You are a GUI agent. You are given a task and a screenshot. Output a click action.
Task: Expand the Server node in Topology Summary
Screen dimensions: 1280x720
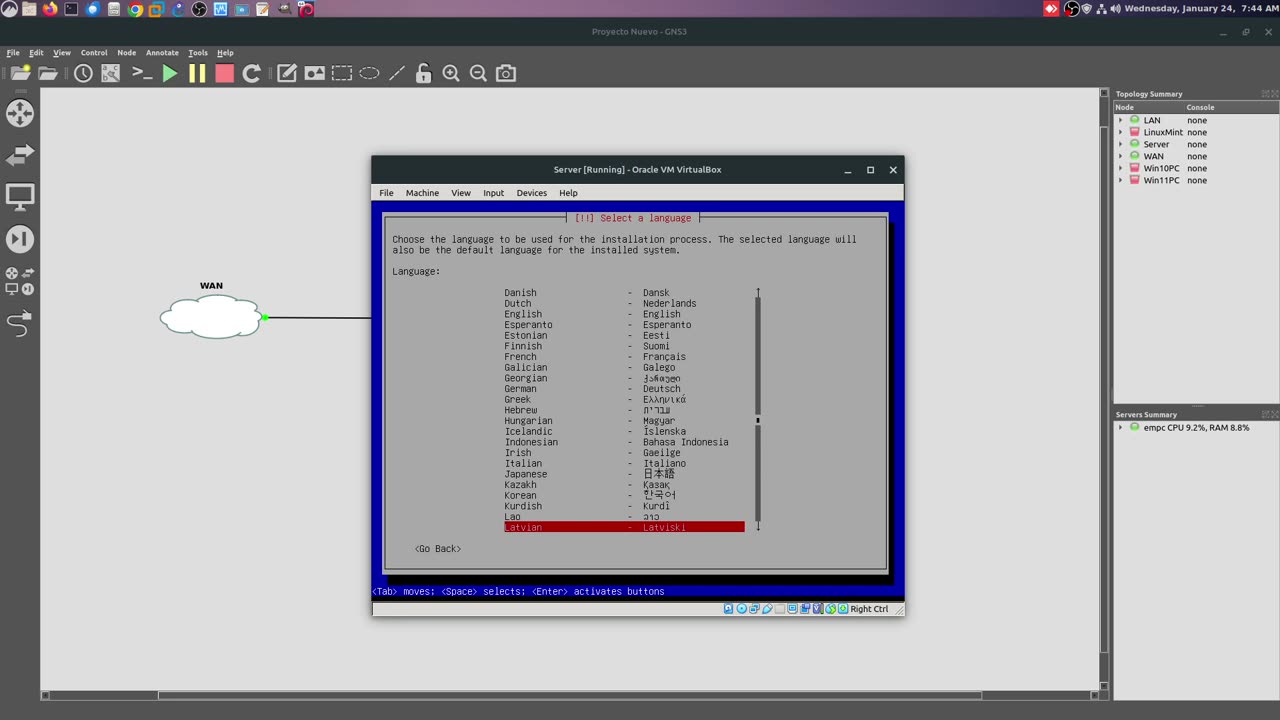pos(1121,144)
